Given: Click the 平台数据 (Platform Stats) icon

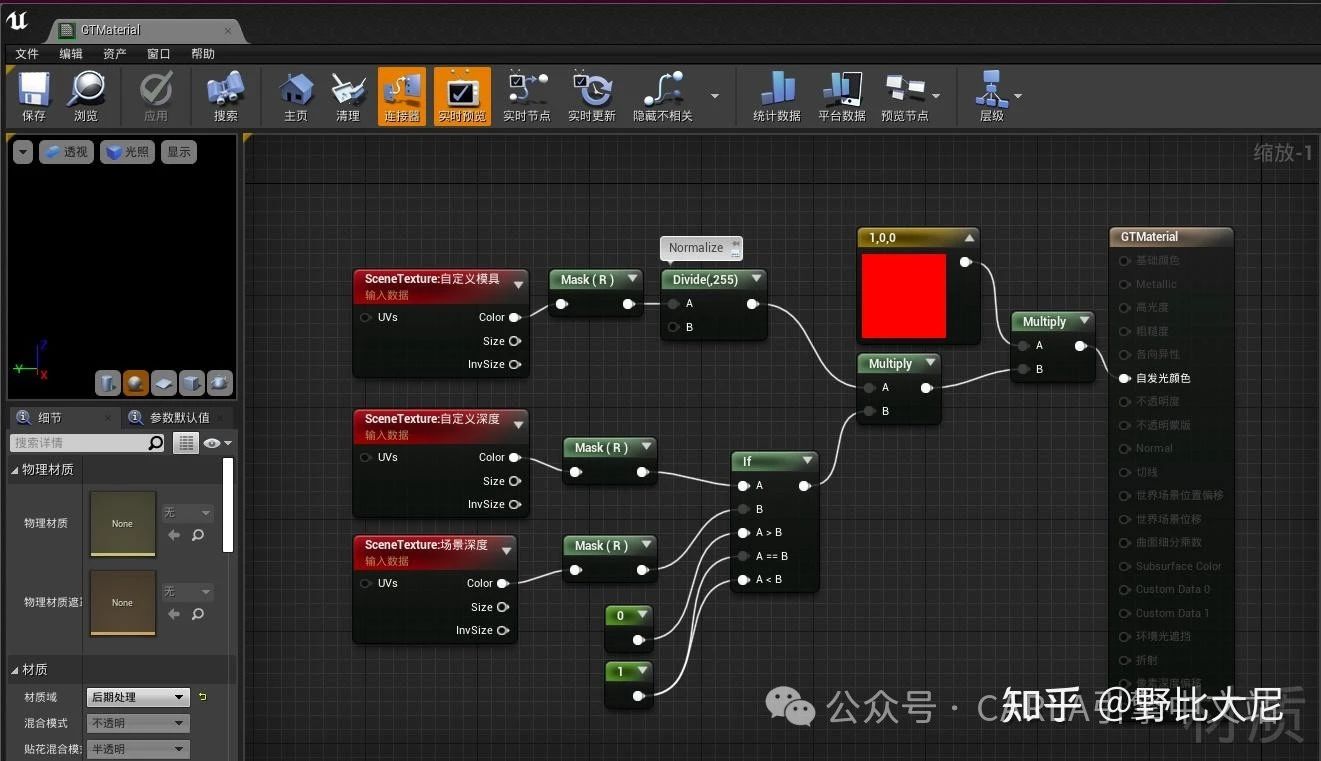Looking at the screenshot, I should point(841,92).
